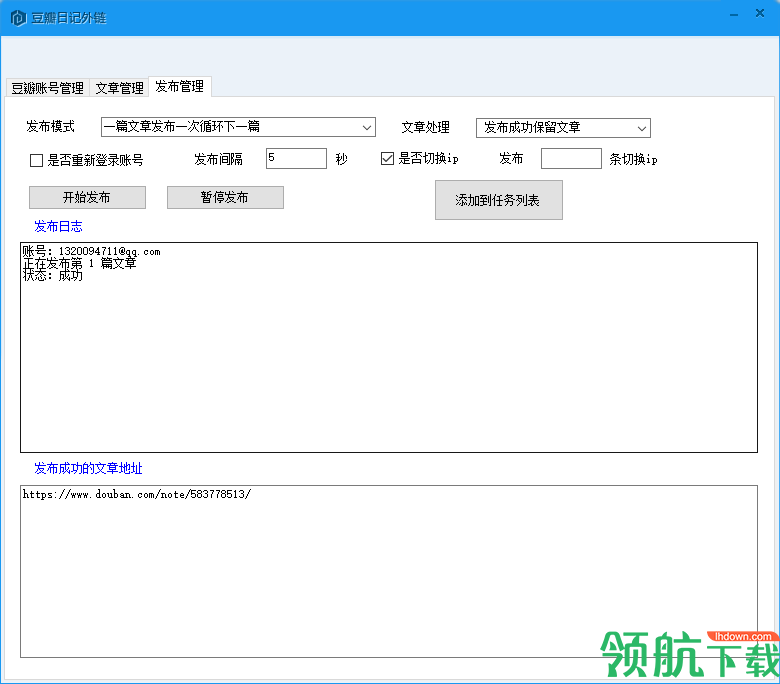Enable 是否重新登录账号 checkbox
This screenshot has height=684, width=780.
pyautogui.click(x=36, y=160)
